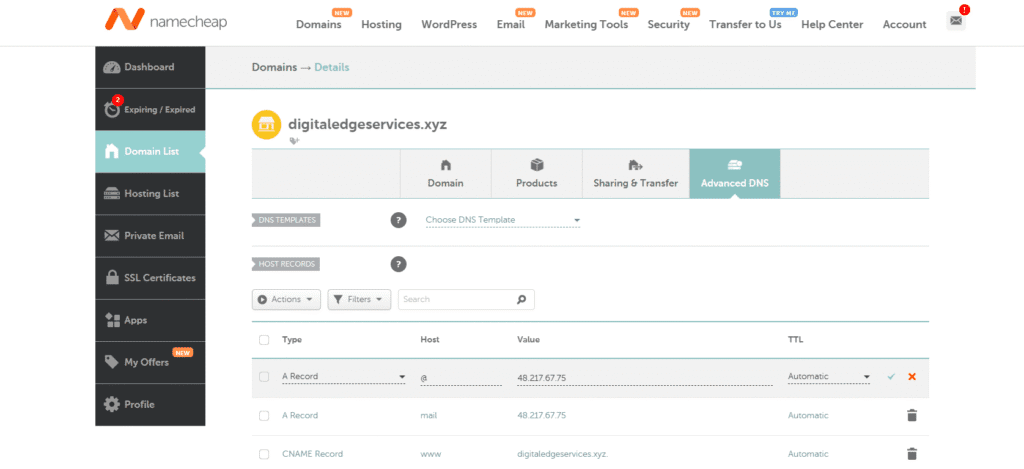Go to Dashboard in the sidebar
The width and height of the screenshot is (1024, 469).
(150, 67)
